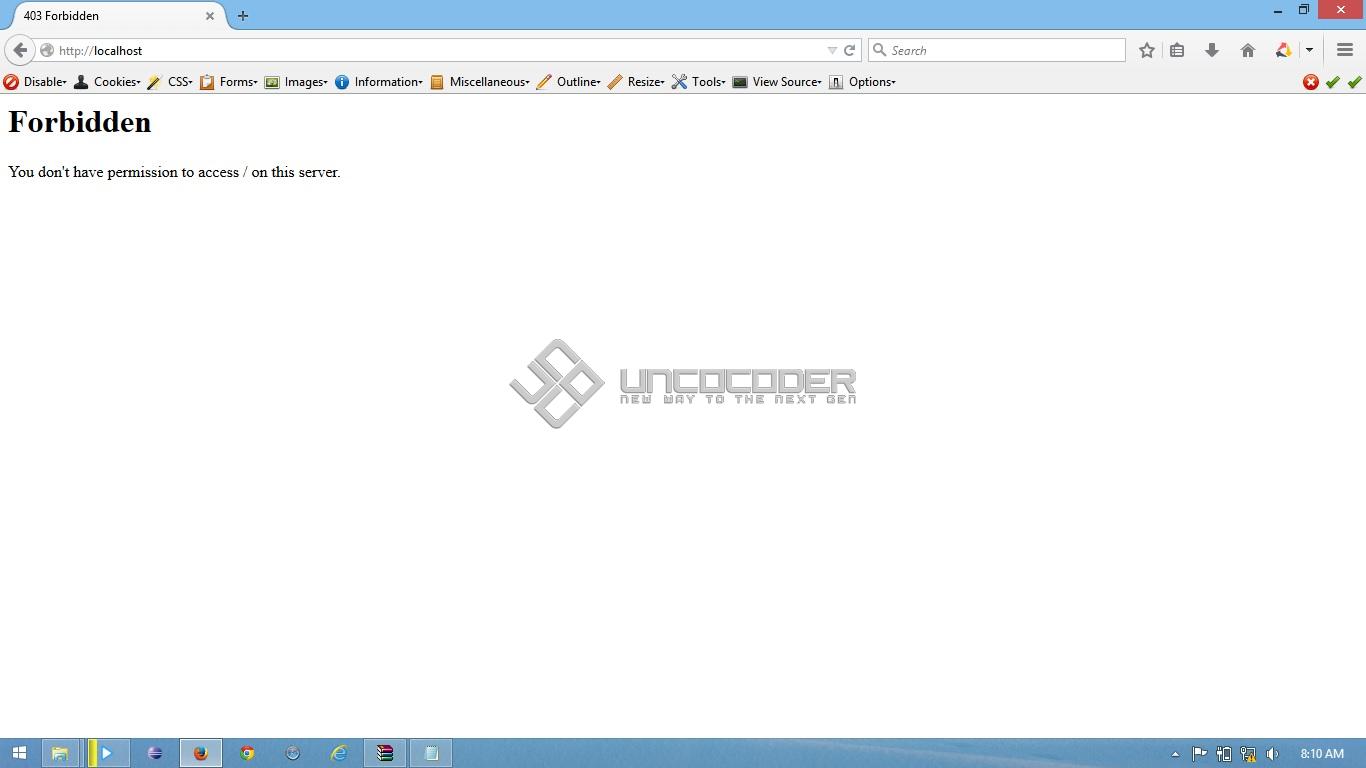Expand the extension button dropdown arrow
The image size is (1366, 768).
point(1309,50)
